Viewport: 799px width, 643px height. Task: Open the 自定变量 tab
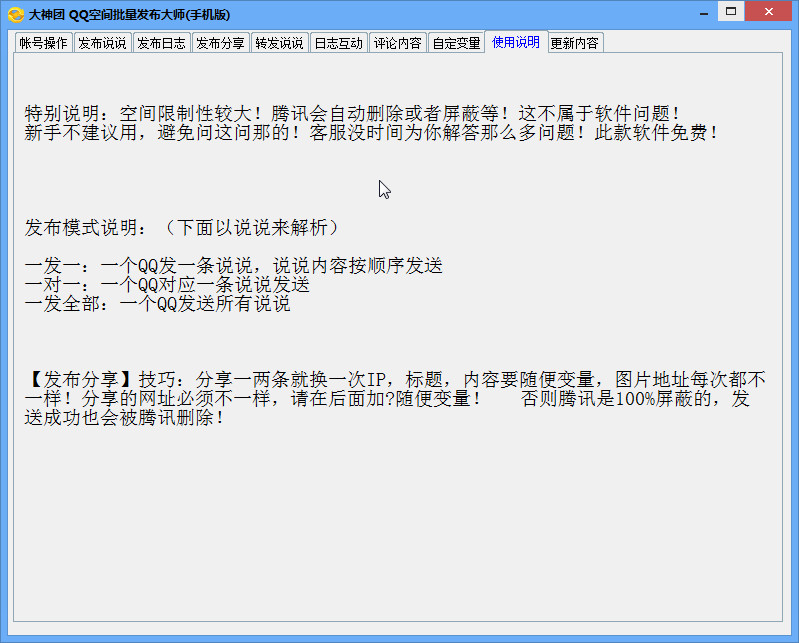tap(457, 43)
